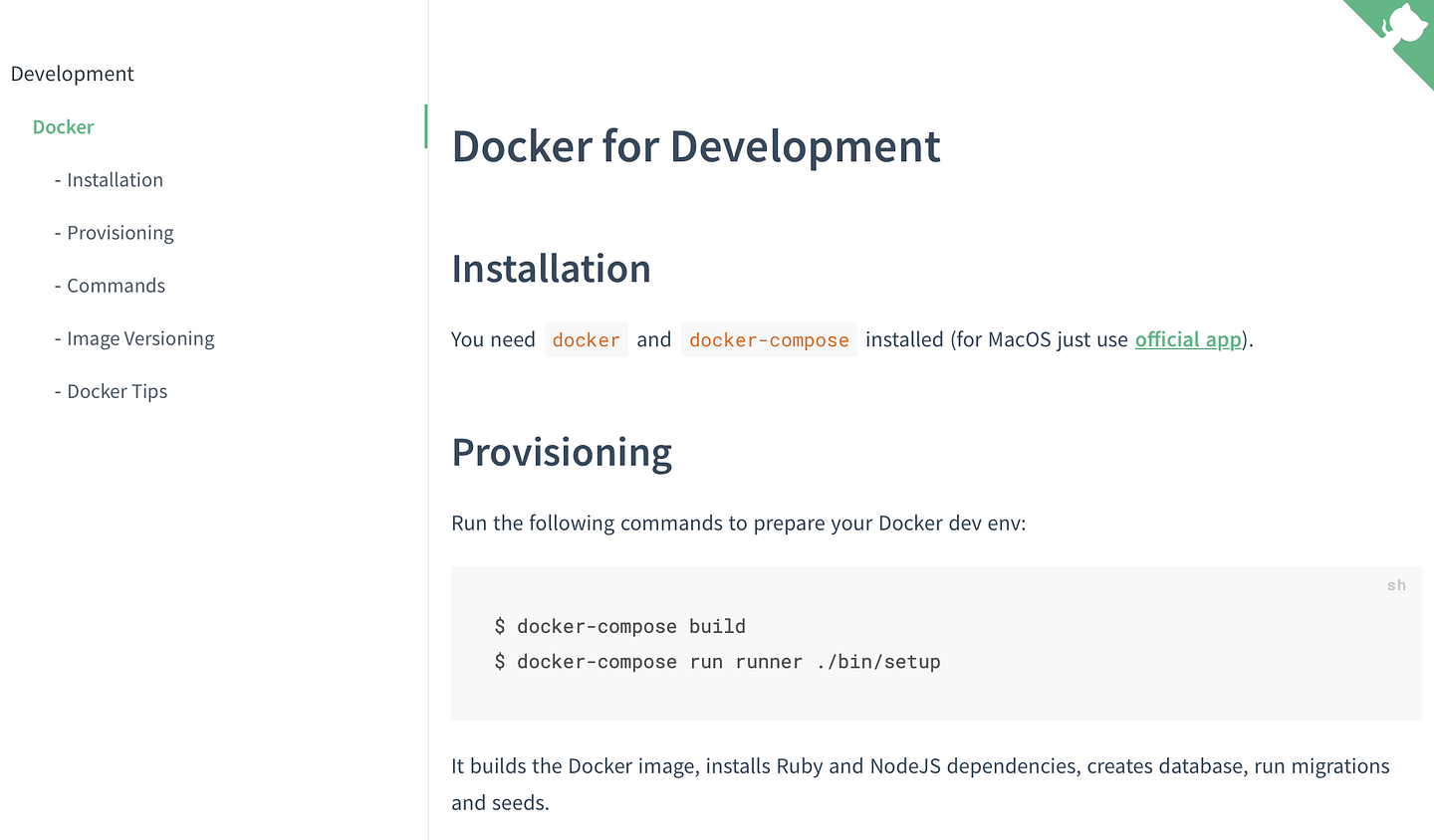The height and width of the screenshot is (840, 1434).
Task: Click 'It builds the Docker image' paragraph
Action: click(x=920, y=784)
